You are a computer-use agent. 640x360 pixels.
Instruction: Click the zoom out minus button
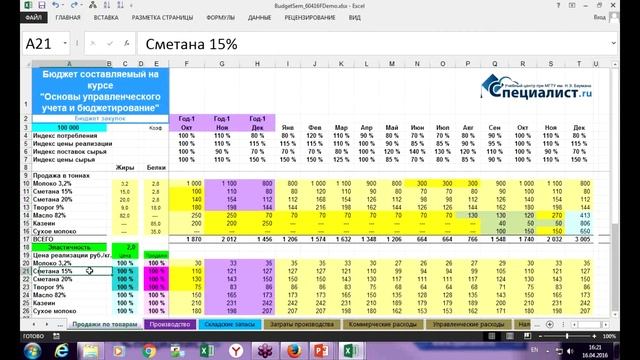click(x=540, y=336)
